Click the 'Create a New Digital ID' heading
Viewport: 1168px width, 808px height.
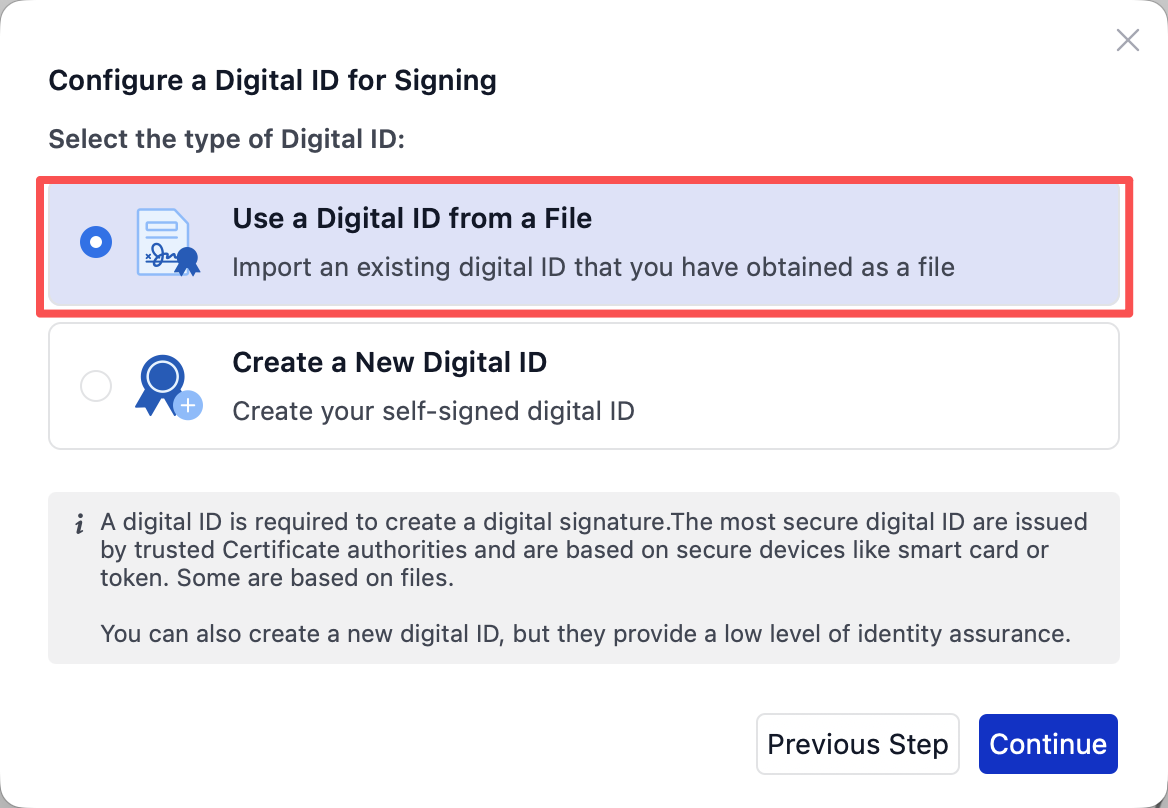(389, 362)
